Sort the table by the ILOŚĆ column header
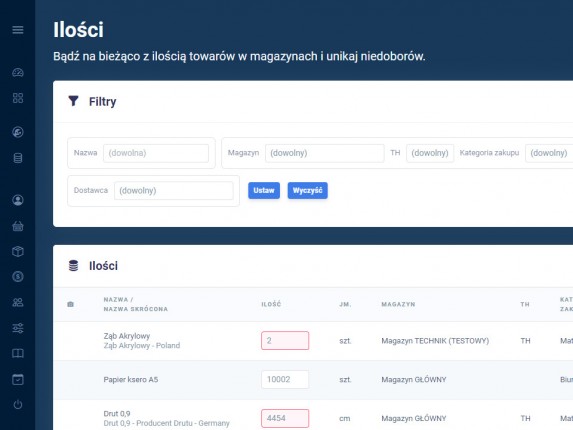 tap(271, 304)
